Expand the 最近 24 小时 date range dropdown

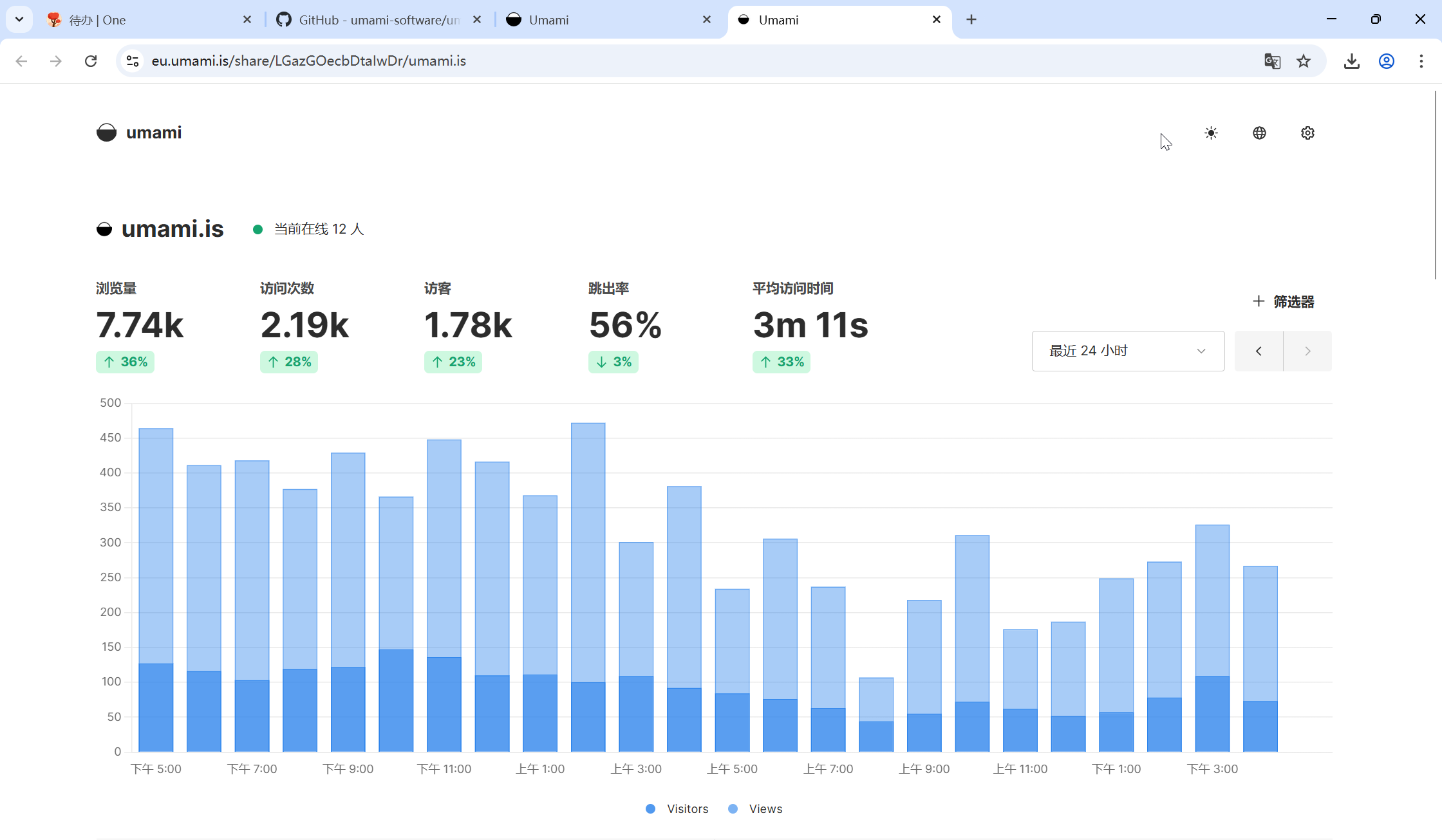[x=1128, y=351]
